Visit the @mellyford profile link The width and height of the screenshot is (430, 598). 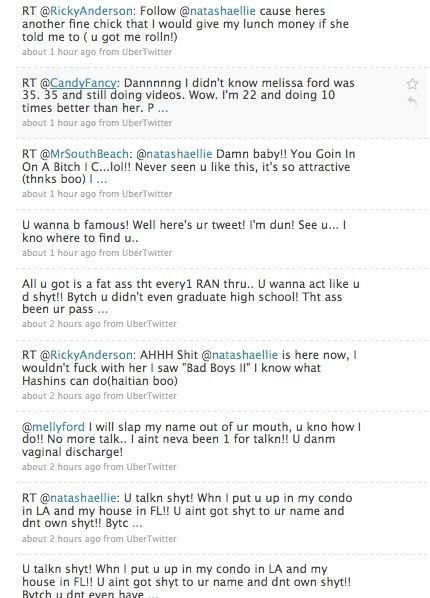pos(53,427)
